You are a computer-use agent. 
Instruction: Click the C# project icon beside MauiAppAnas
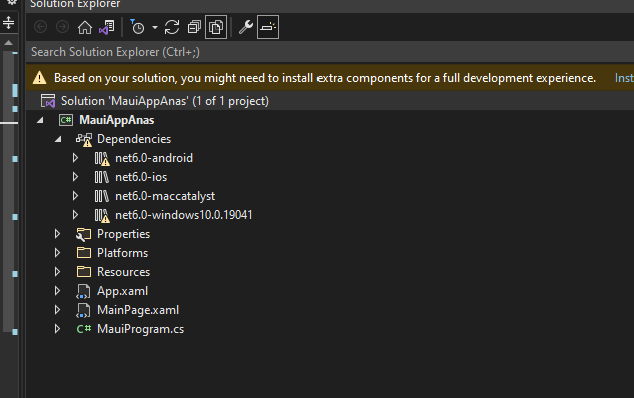point(66,120)
